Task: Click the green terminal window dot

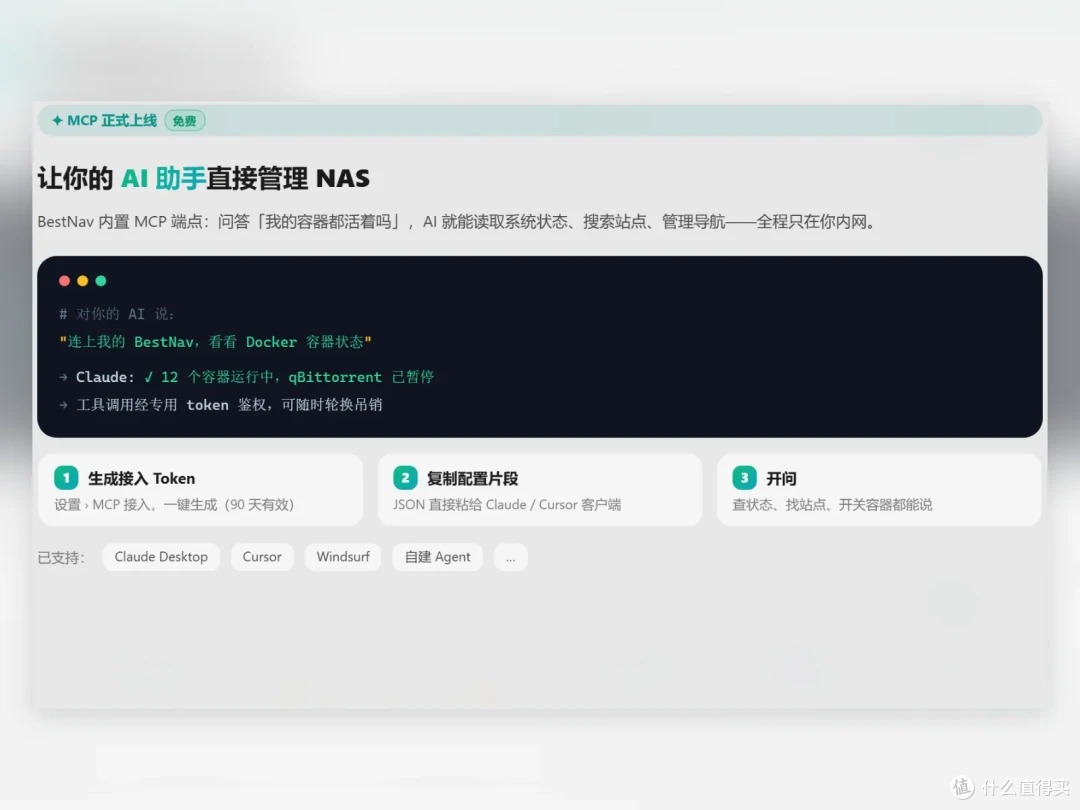Action: pyautogui.click(x=101, y=280)
